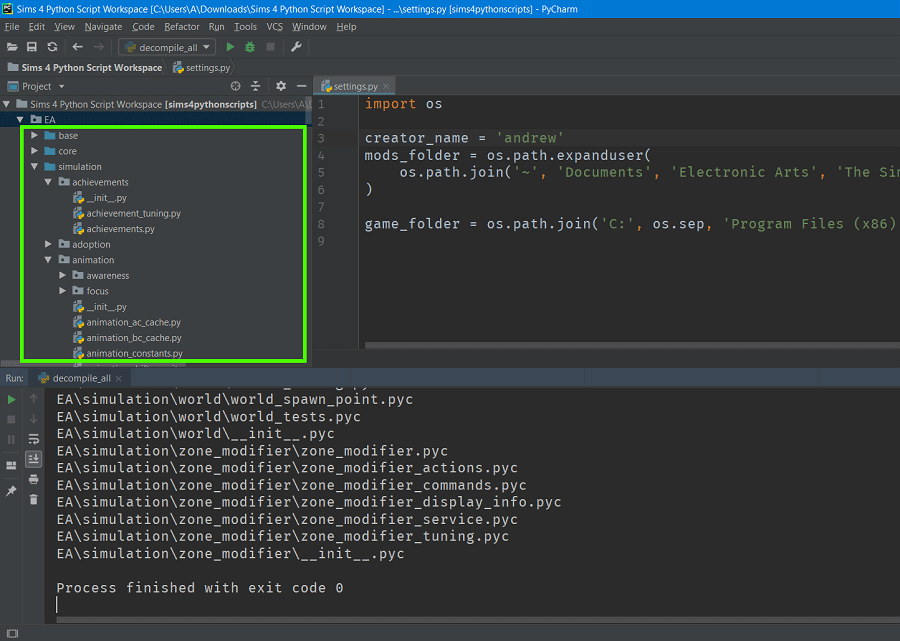Open the Refactor menu
The height and width of the screenshot is (641, 900).
181,27
